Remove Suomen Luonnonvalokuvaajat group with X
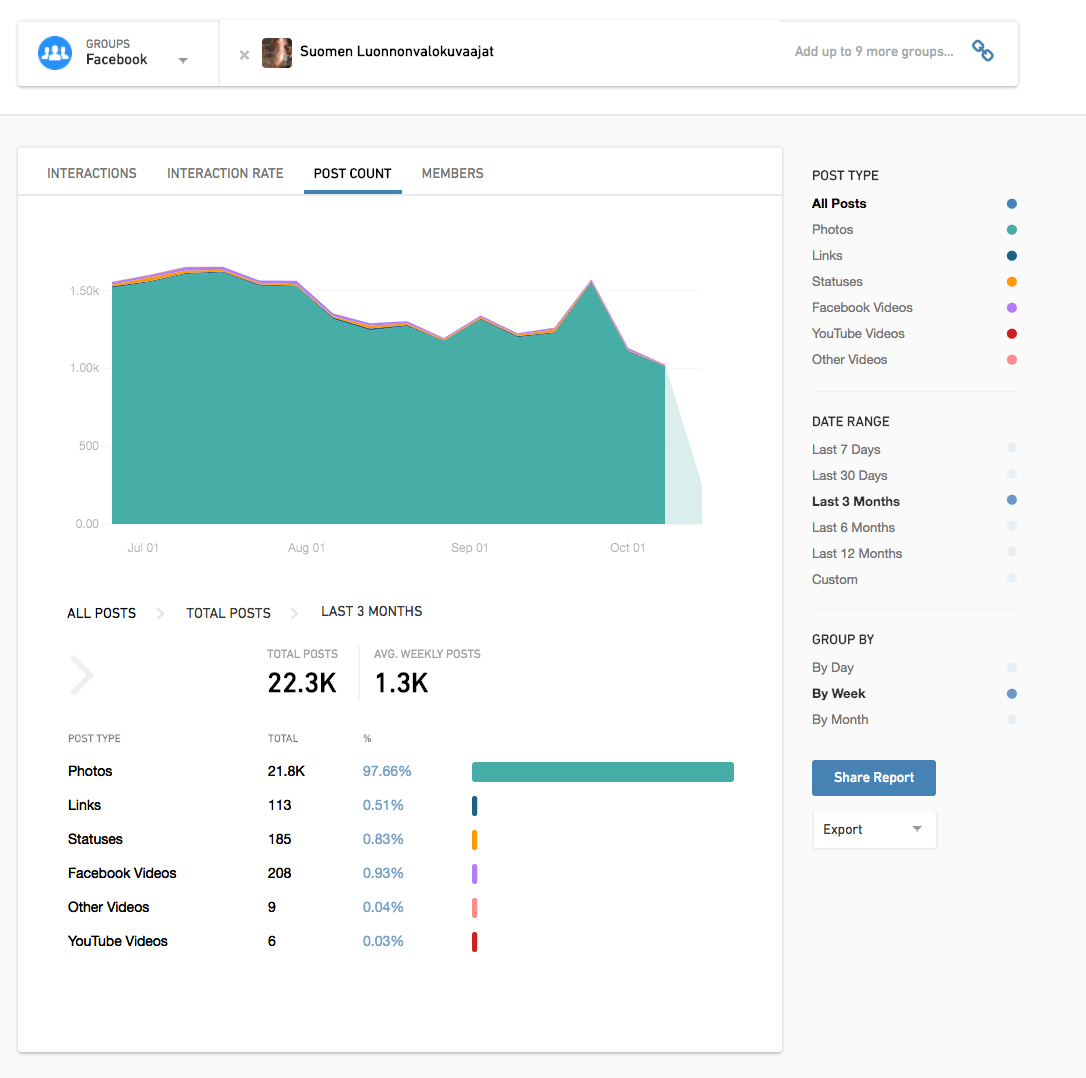1086x1078 pixels. 244,54
